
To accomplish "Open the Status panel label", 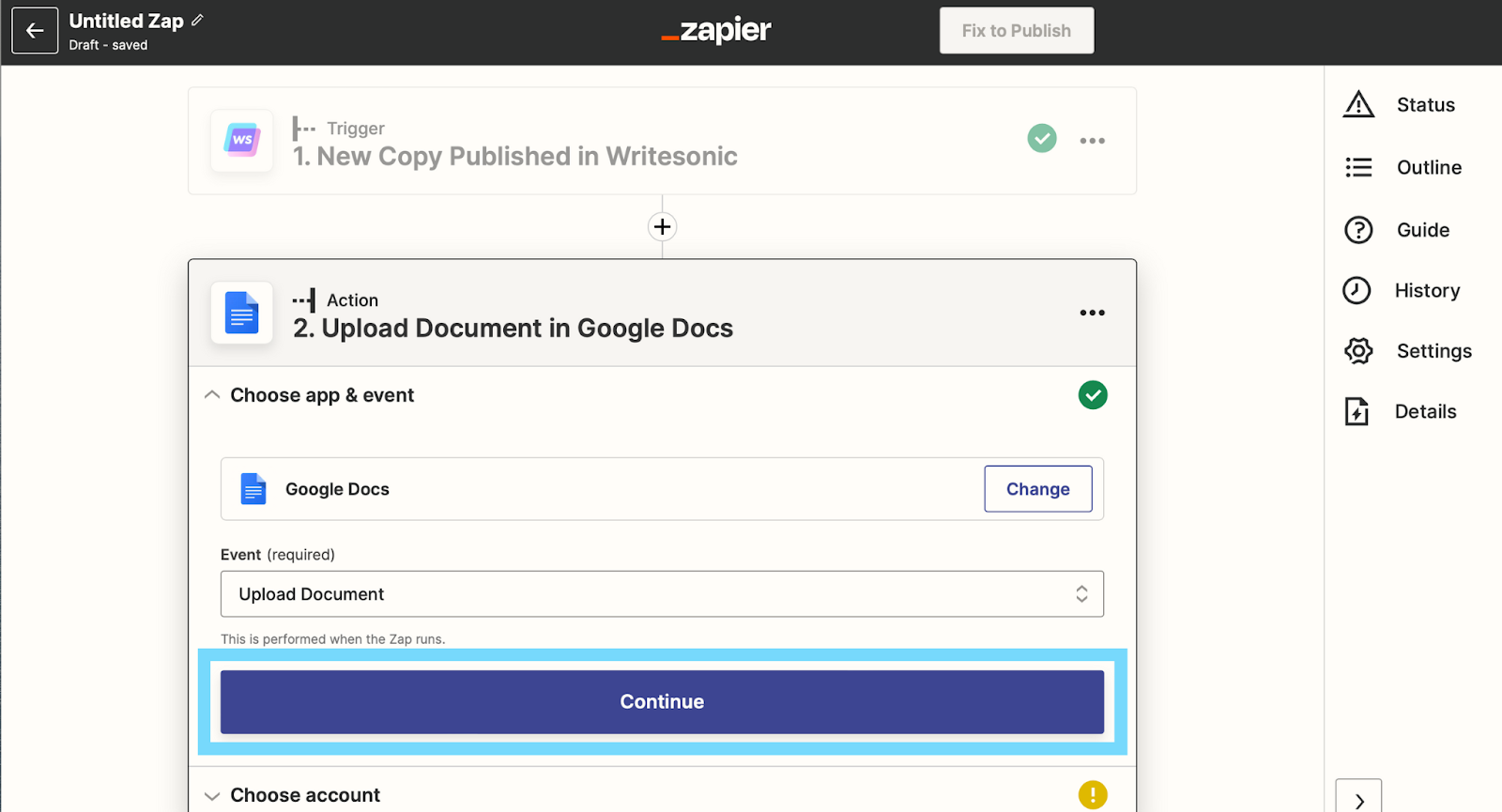I will [1426, 105].
